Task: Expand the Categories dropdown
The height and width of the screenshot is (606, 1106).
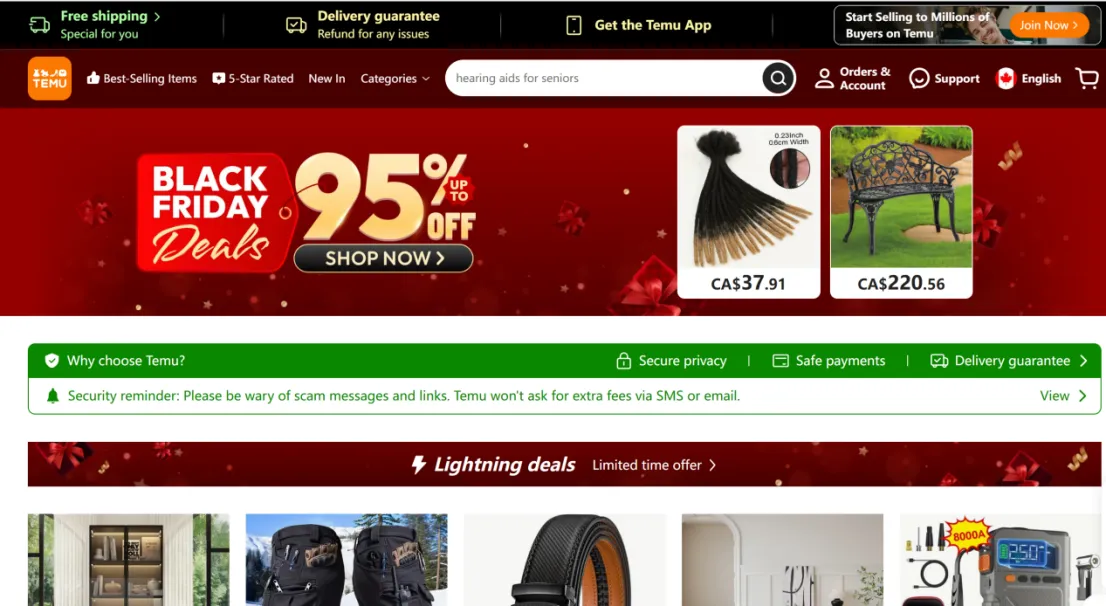Action: [x=395, y=78]
